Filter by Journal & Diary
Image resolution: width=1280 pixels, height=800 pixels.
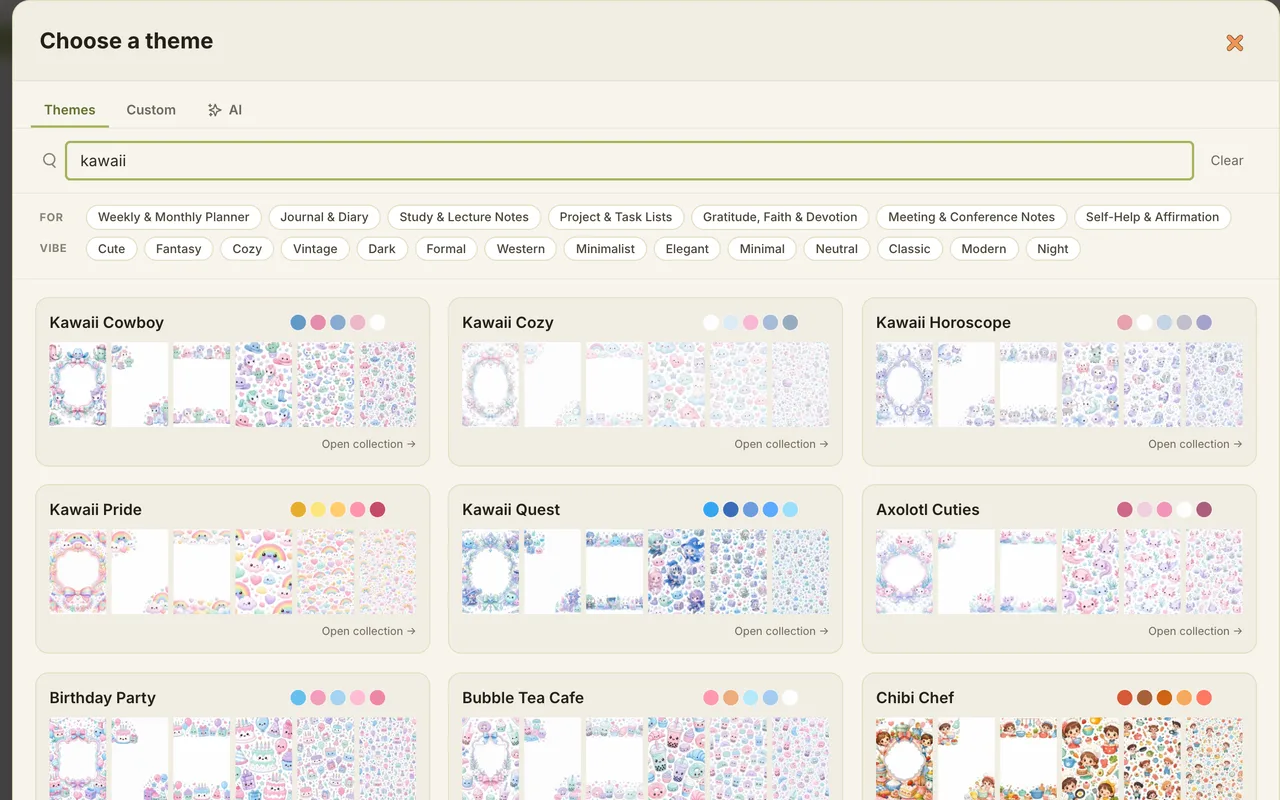(324, 217)
